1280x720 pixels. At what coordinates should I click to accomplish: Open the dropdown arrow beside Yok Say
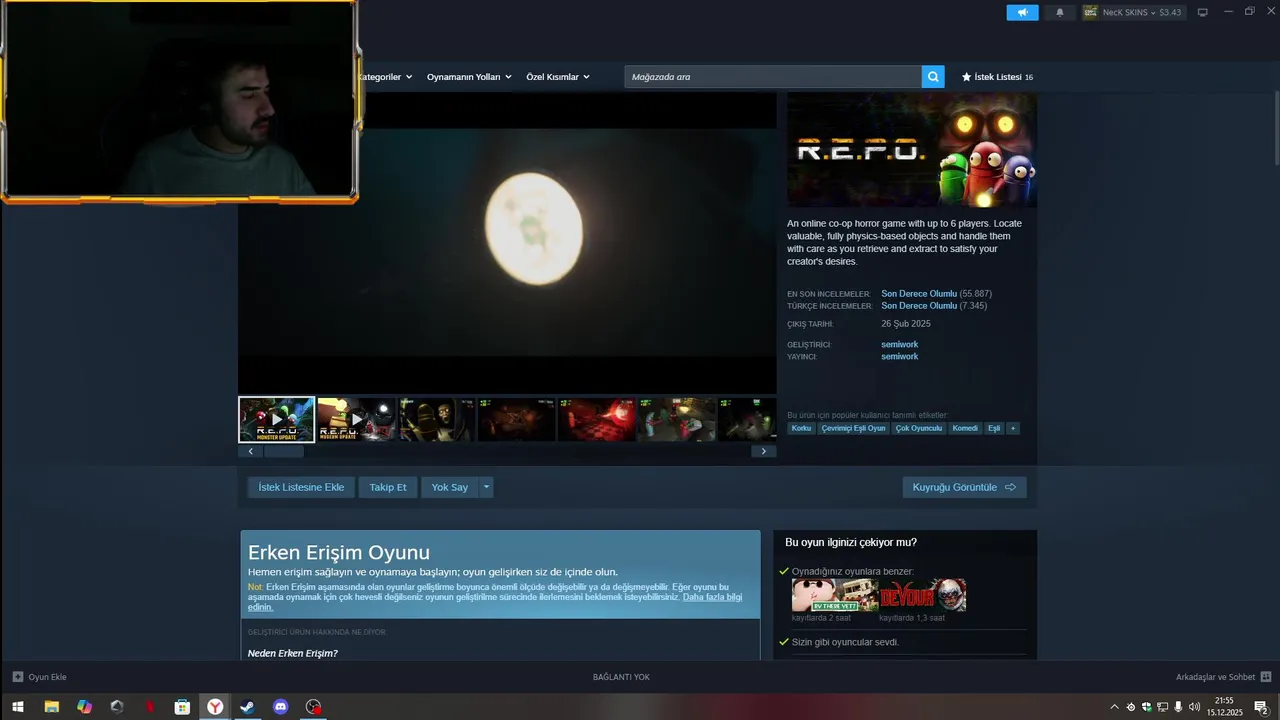(x=487, y=487)
